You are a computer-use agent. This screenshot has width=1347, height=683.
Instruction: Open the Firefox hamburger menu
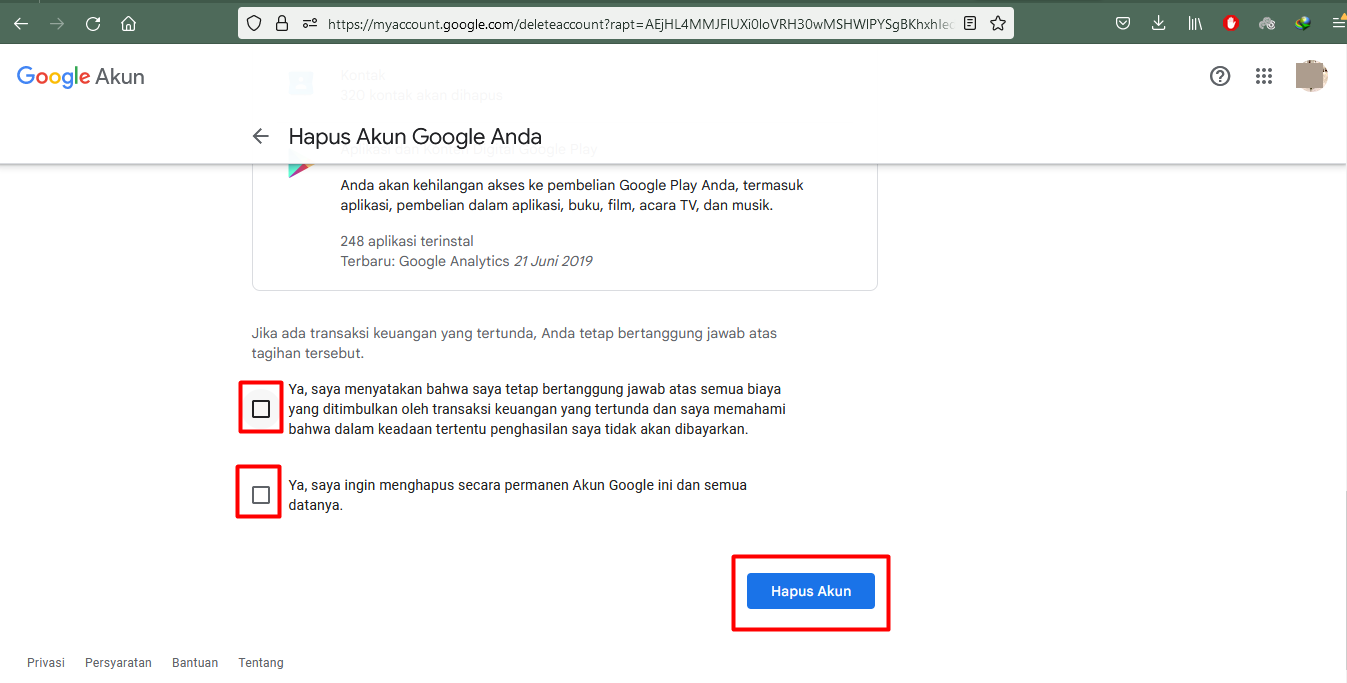[x=1338, y=23]
